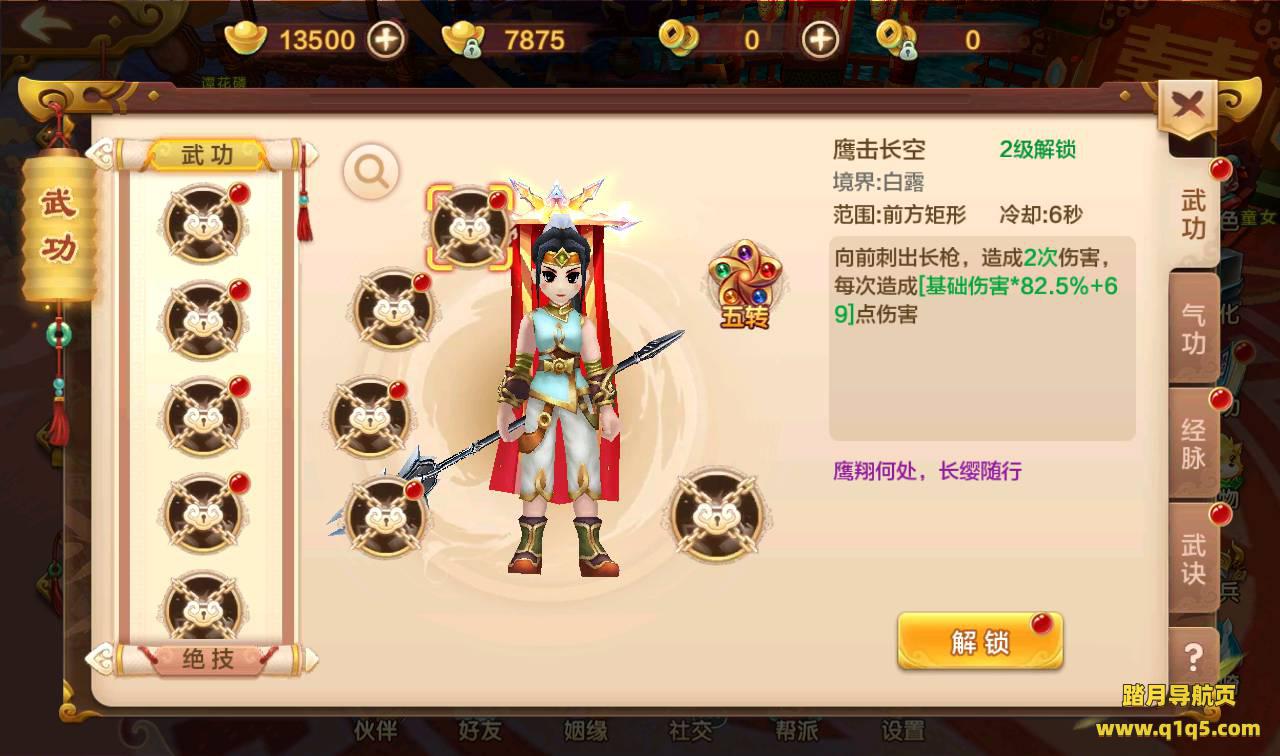Click the plus icon beside the coin counter
Image resolution: width=1280 pixels, height=756 pixels.
[821, 39]
